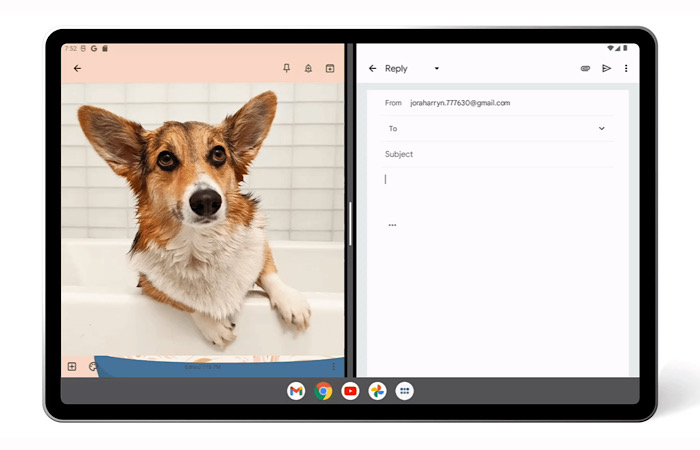Set a reminder bell on the note
The image size is (700, 450).
pos(308,68)
